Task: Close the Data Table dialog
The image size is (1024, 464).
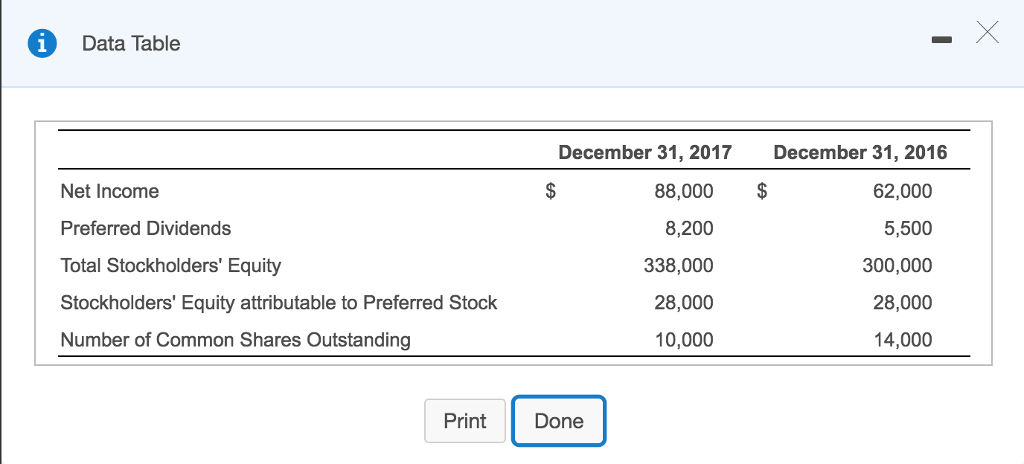Action: pos(986,35)
